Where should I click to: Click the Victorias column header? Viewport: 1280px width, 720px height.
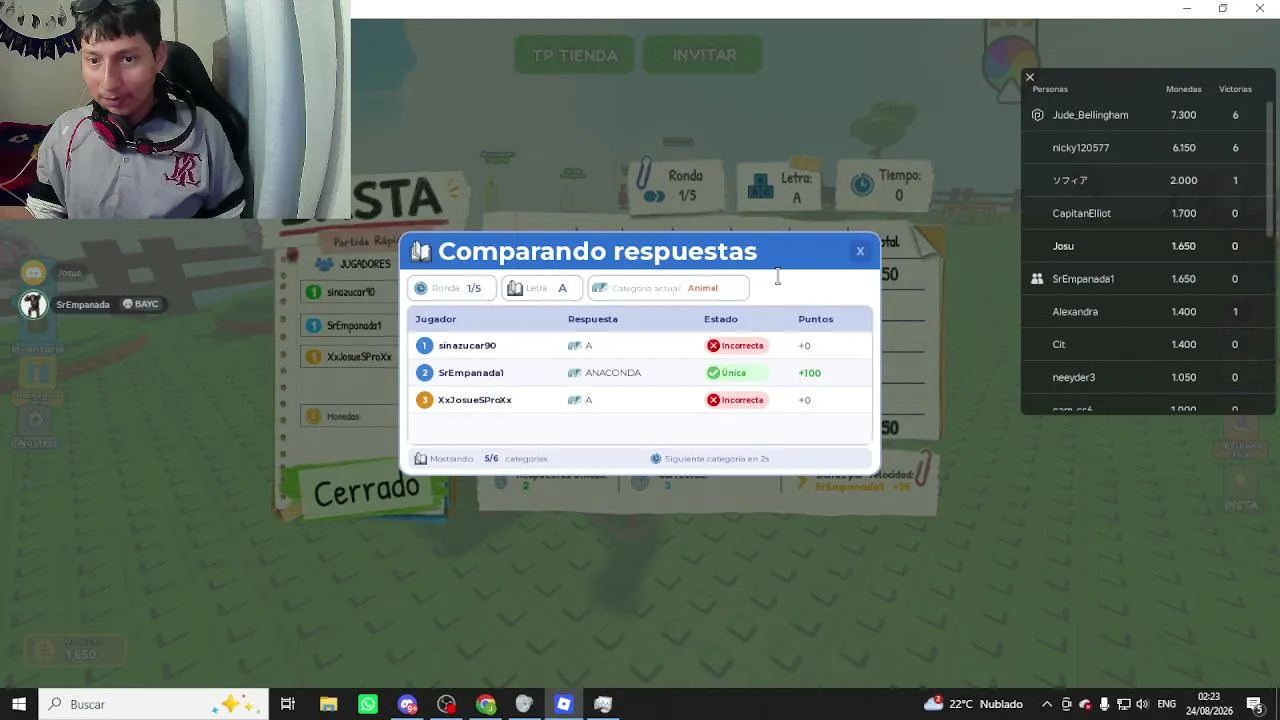pos(1235,89)
